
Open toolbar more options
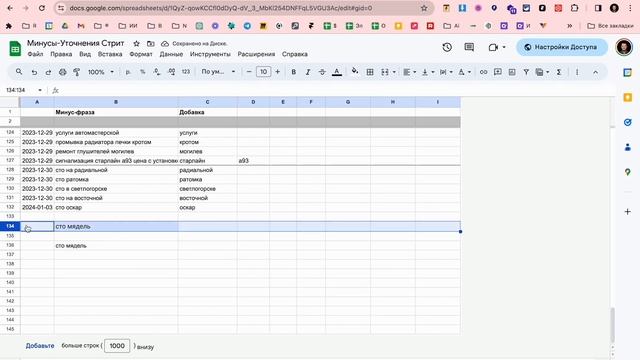(577, 72)
